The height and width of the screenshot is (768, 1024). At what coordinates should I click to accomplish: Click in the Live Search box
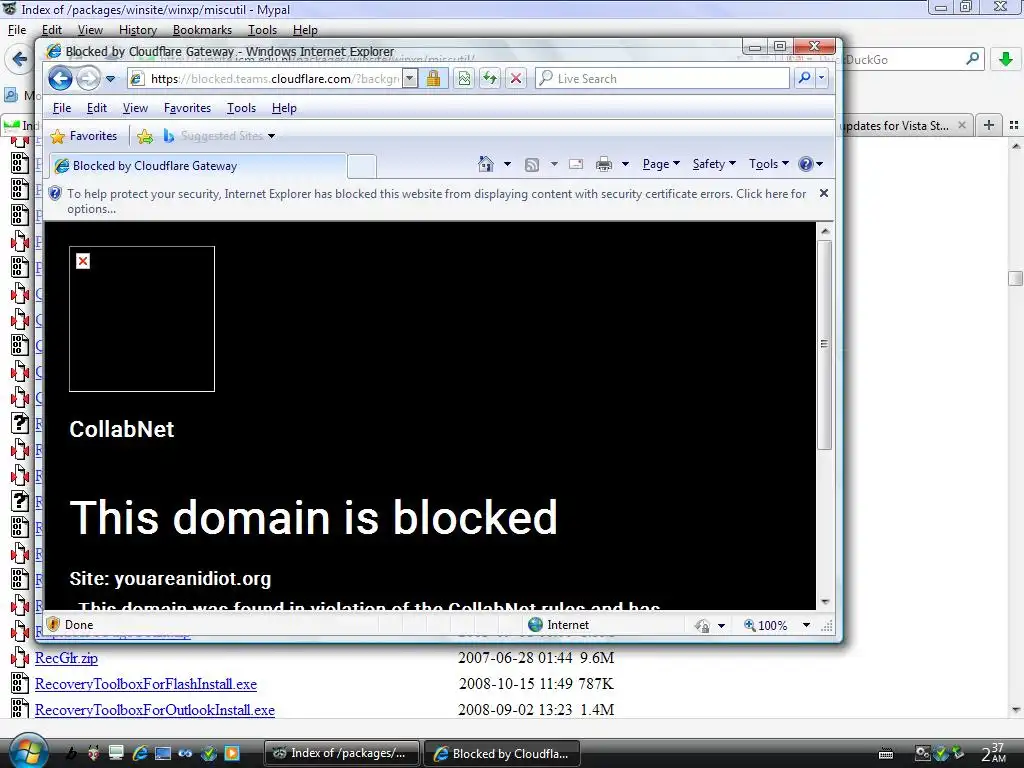tap(662, 78)
